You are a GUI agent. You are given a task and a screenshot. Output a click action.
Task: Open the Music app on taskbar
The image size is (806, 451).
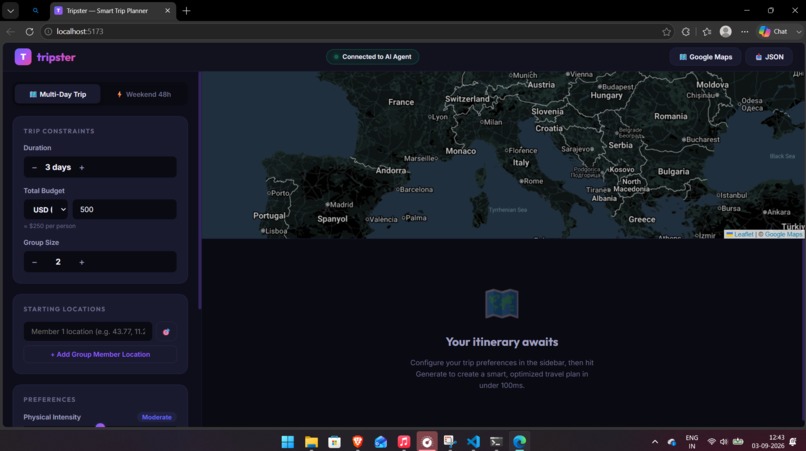tap(404, 441)
